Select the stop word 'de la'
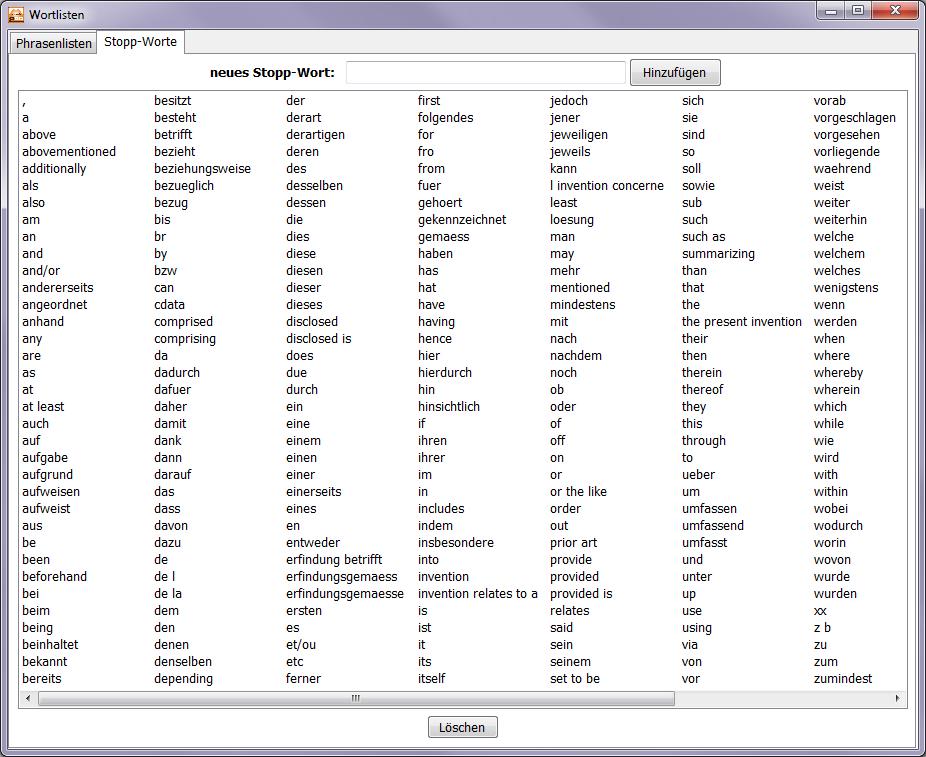The image size is (926, 757). tap(168, 594)
